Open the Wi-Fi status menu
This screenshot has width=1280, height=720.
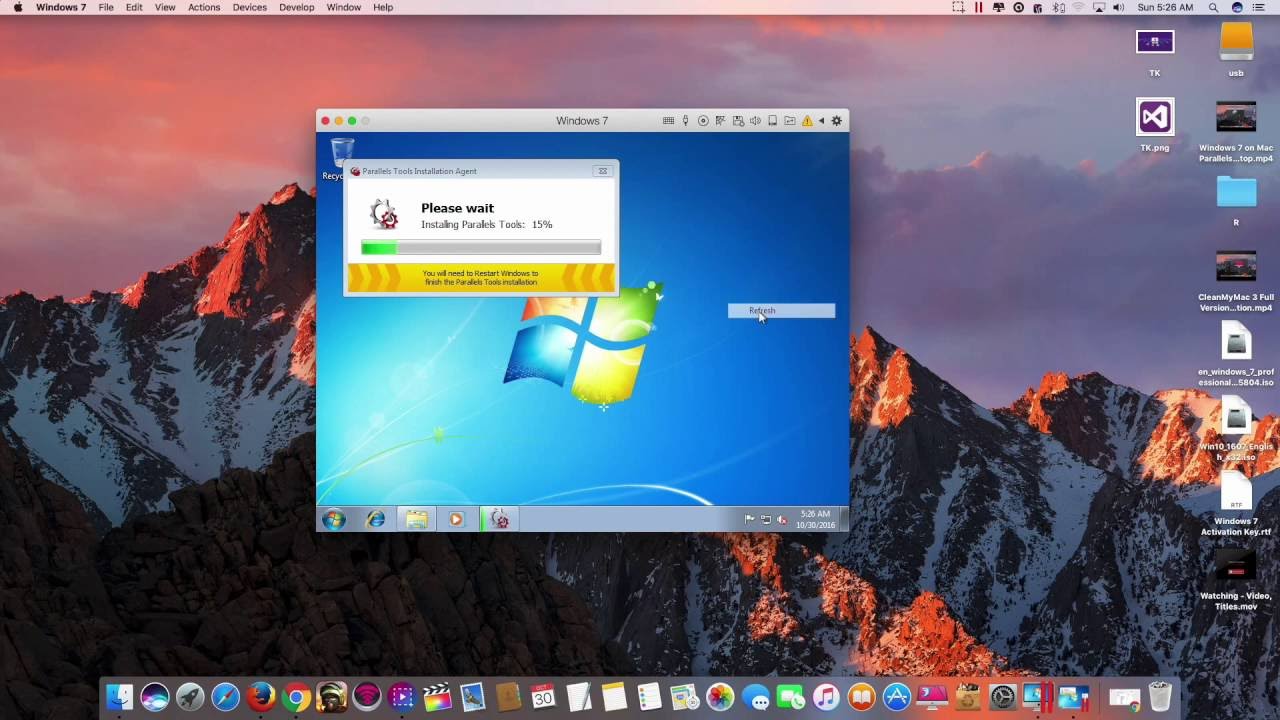point(1078,7)
